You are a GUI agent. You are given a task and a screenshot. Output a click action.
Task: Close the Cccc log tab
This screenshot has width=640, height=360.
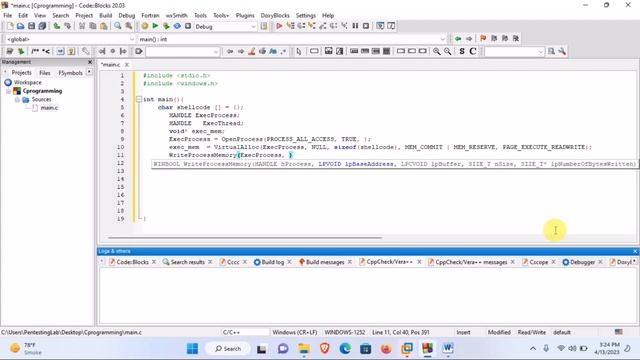pyautogui.click(x=245, y=262)
